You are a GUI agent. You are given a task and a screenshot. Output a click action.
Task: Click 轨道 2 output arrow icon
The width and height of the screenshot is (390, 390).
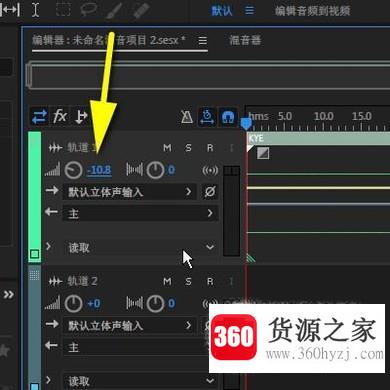click(x=51, y=345)
